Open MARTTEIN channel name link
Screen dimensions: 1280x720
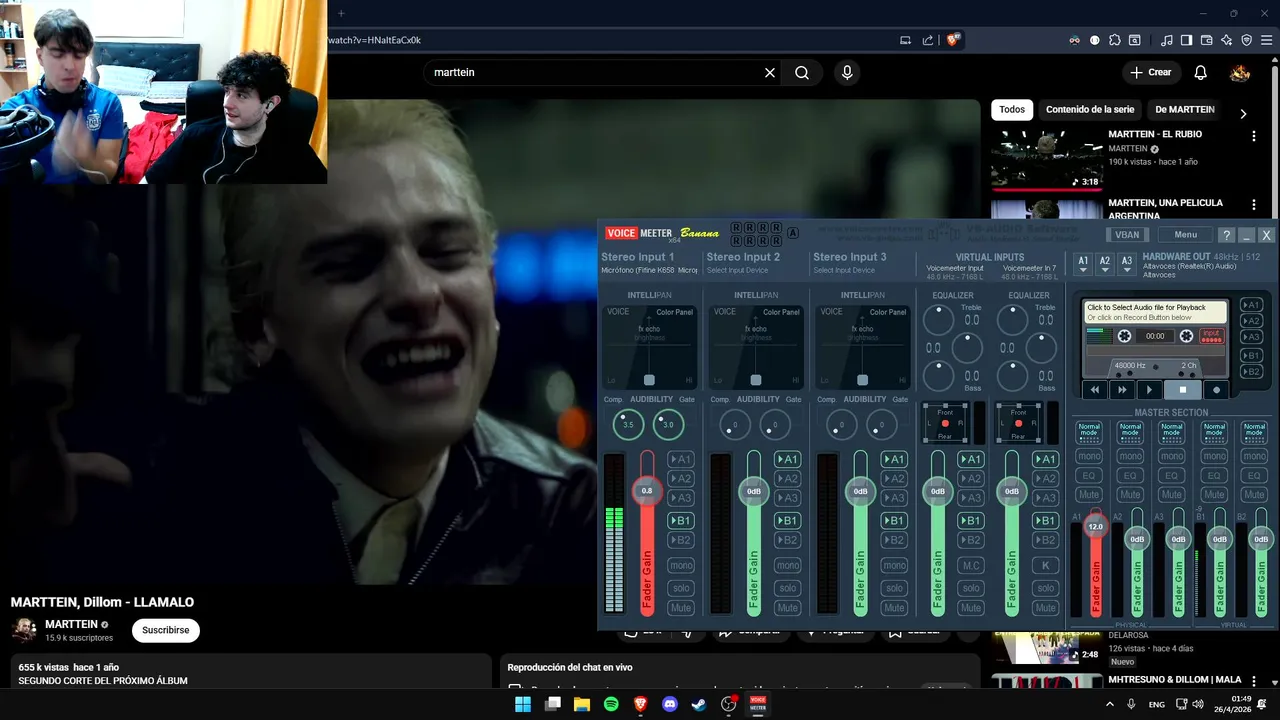[x=71, y=624]
